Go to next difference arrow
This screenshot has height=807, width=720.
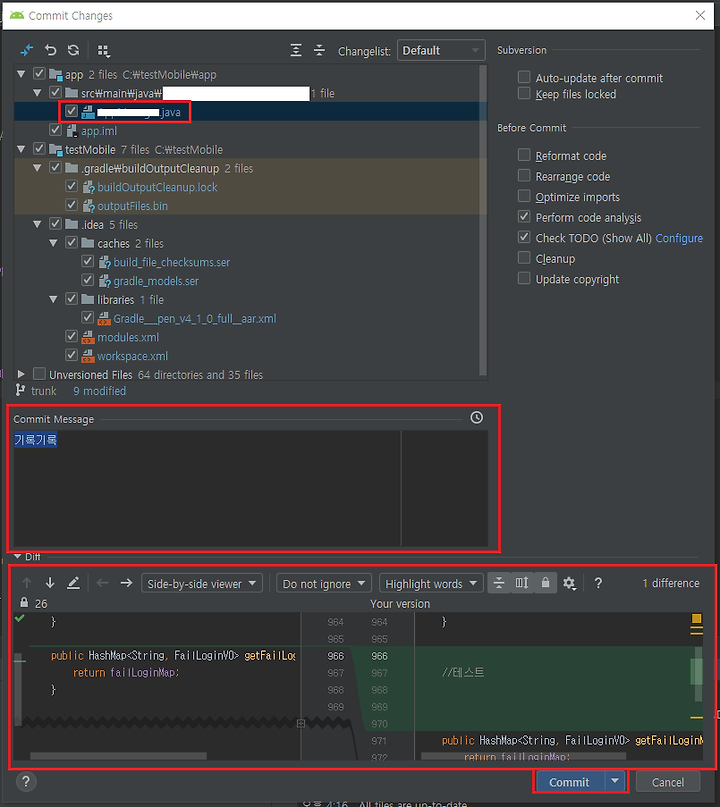(x=50, y=583)
